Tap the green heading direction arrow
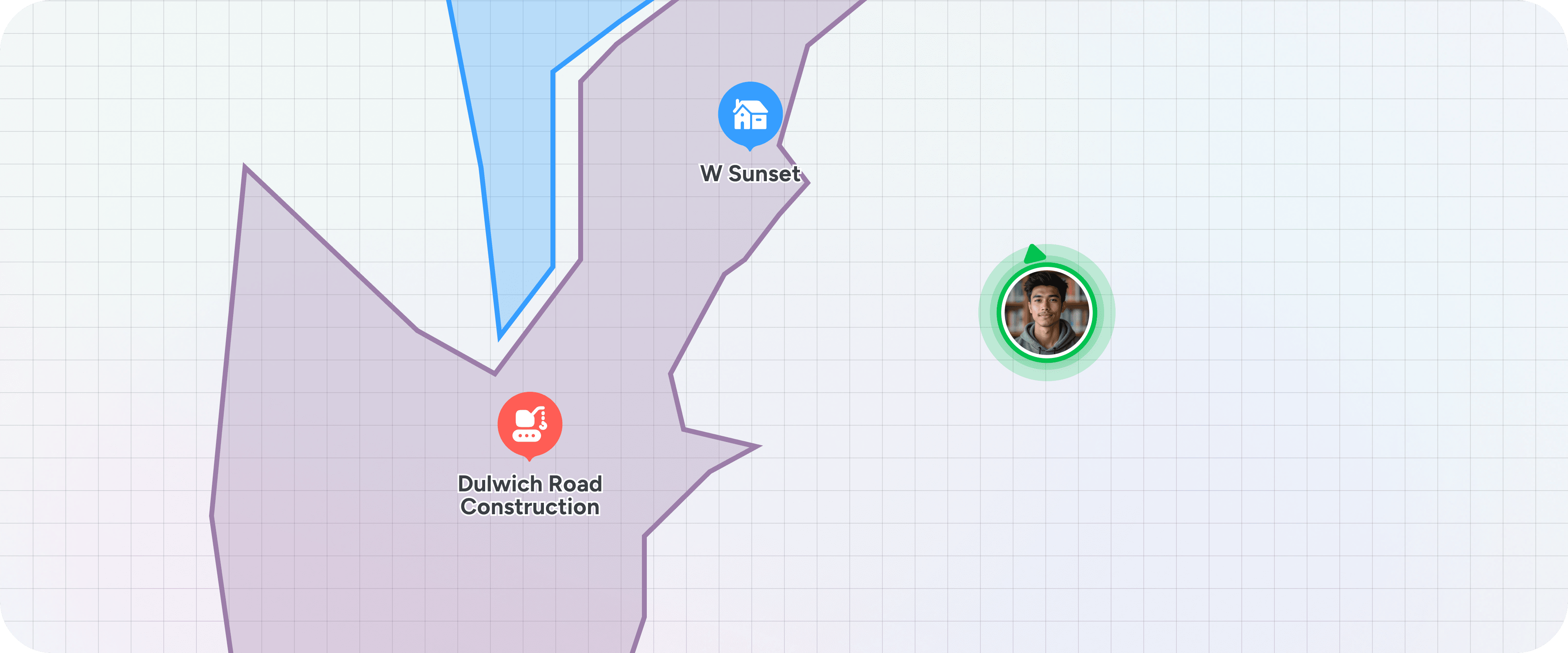This screenshot has width=1568, height=653. [x=1034, y=254]
